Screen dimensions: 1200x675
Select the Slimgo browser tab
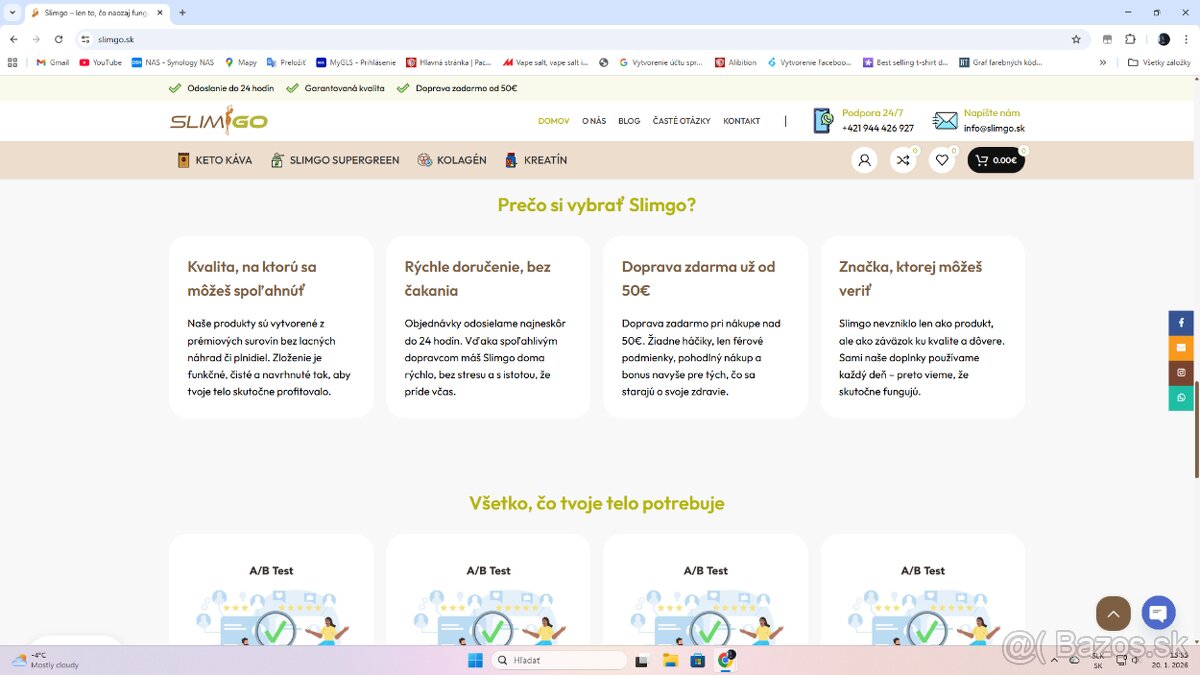[96, 13]
